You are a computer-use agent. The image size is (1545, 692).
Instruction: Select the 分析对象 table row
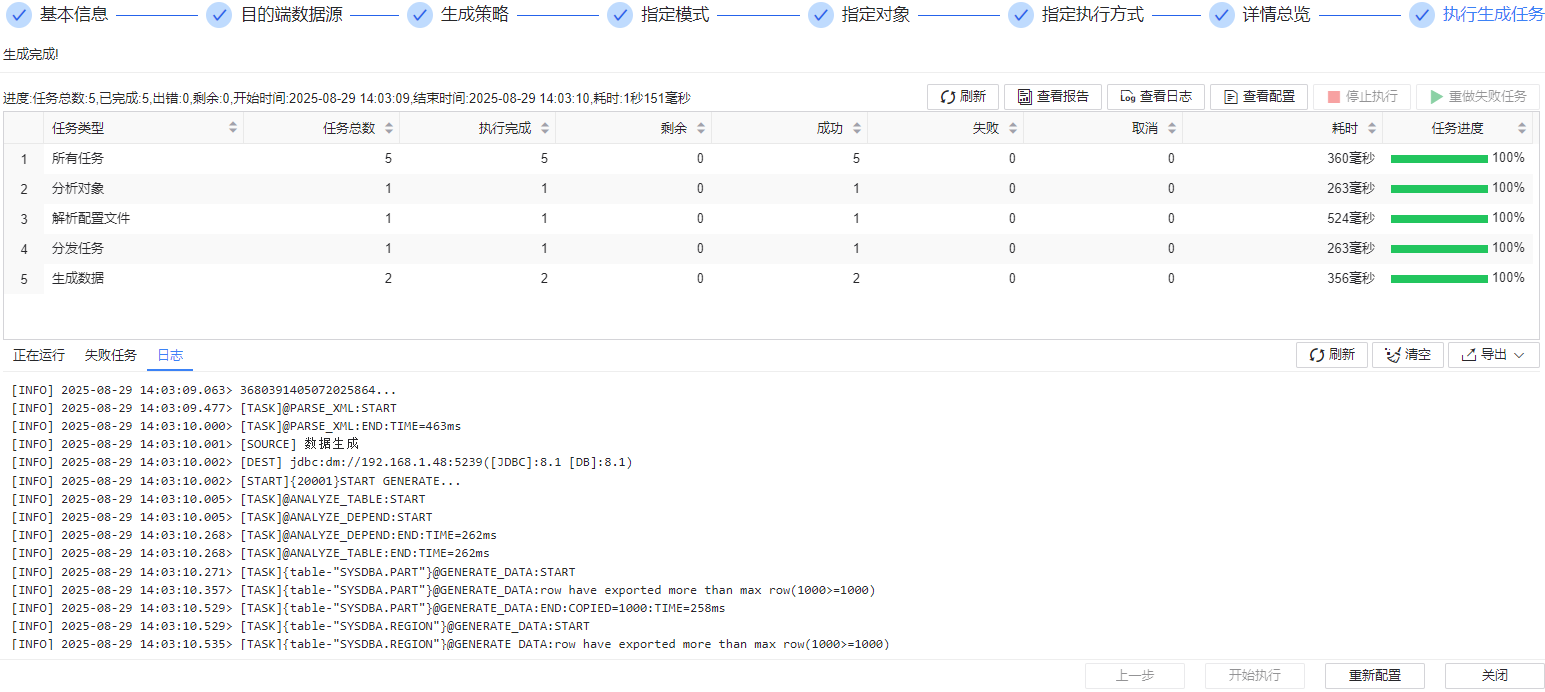coord(768,188)
